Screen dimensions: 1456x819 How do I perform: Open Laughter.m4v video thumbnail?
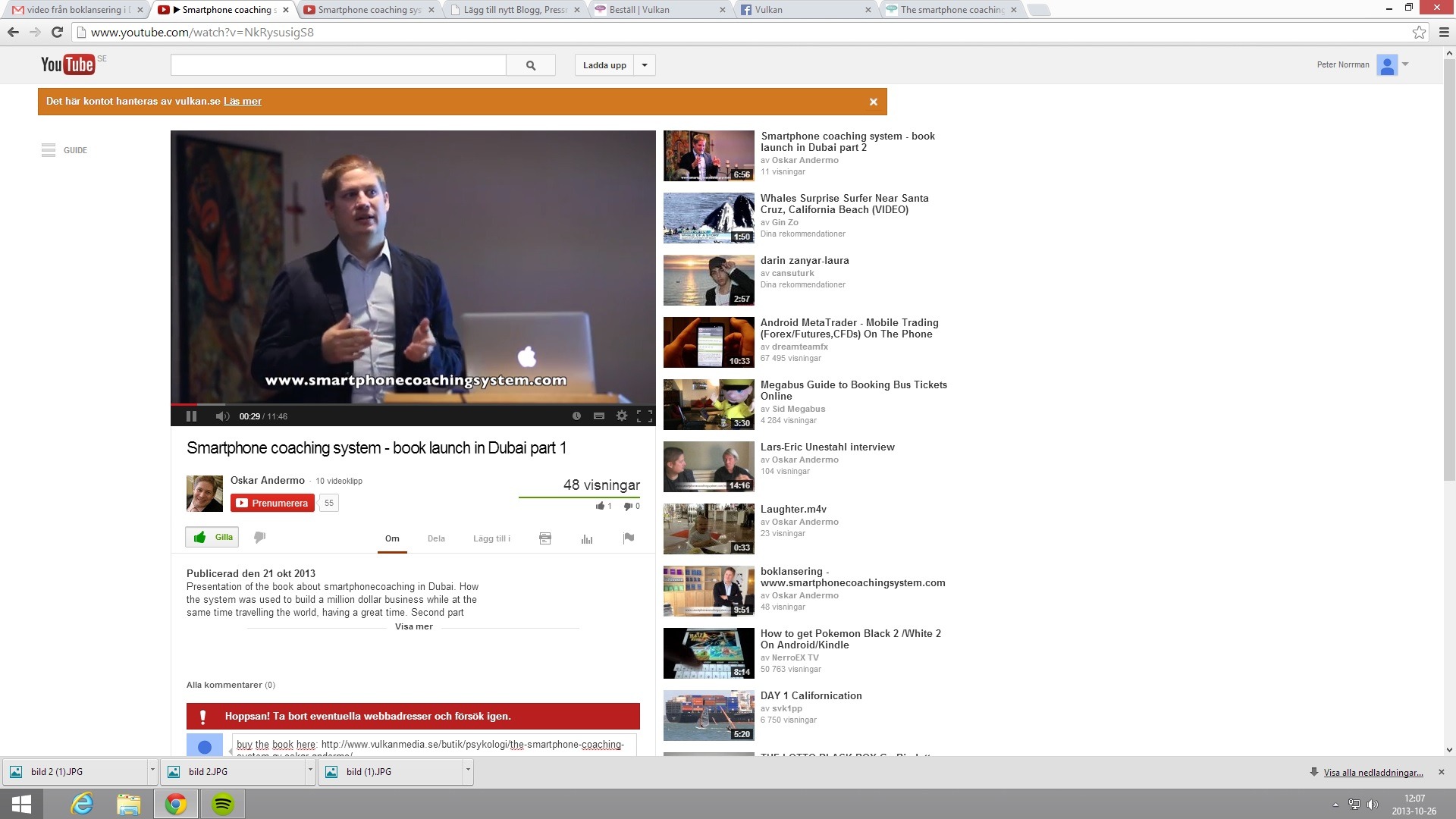tap(709, 529)
